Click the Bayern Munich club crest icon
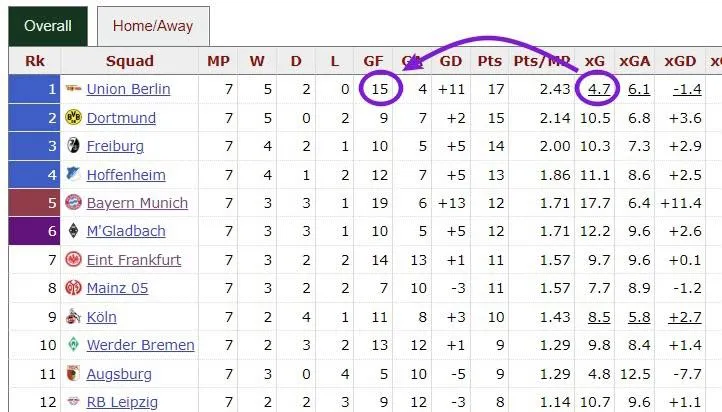 pyautogui.click(x=73, y=203)
